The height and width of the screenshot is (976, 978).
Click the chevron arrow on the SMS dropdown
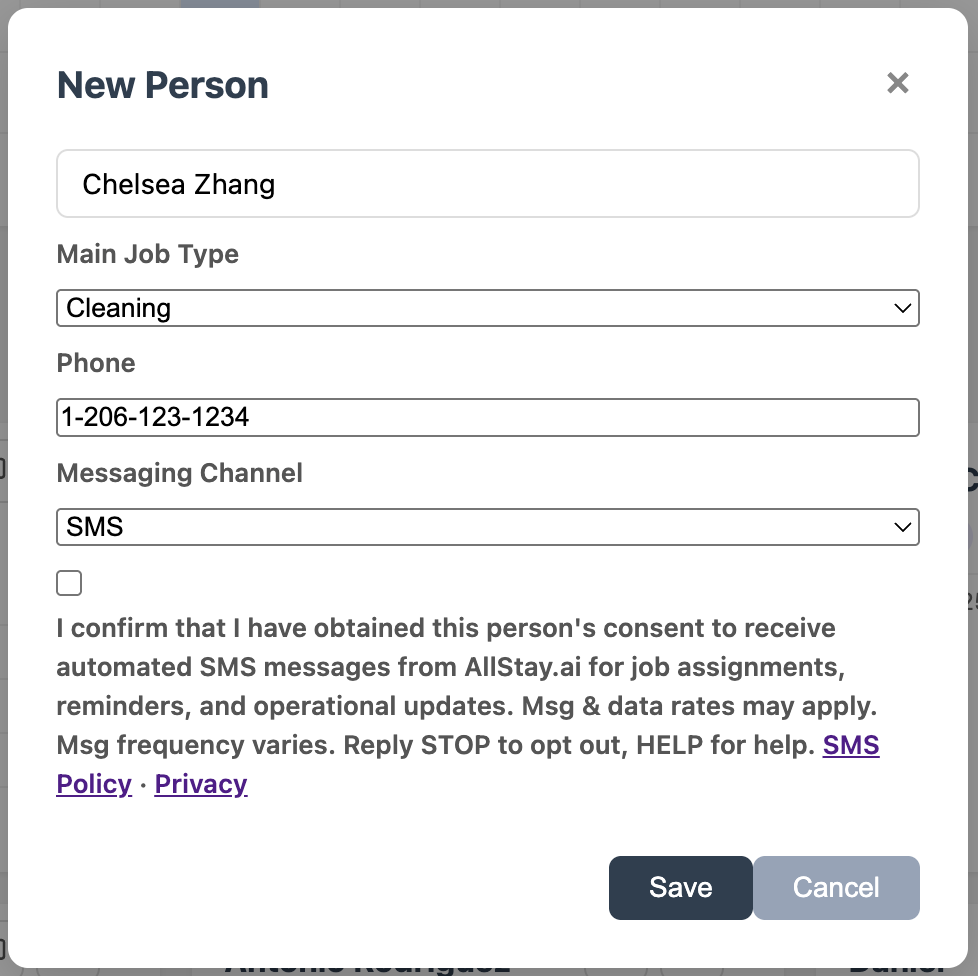[x=903, y=527]
